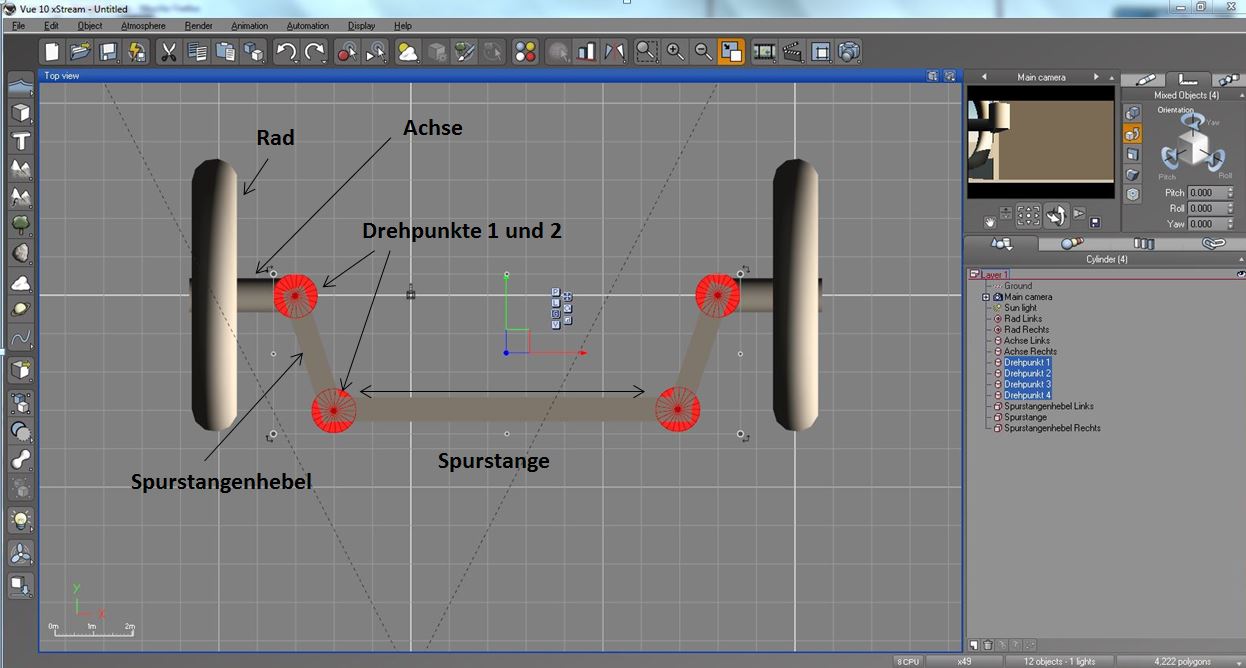Screen dimensions: 1246x668
Task: Save the scene with floppy disk icon
Action: [x=108, y=52]
